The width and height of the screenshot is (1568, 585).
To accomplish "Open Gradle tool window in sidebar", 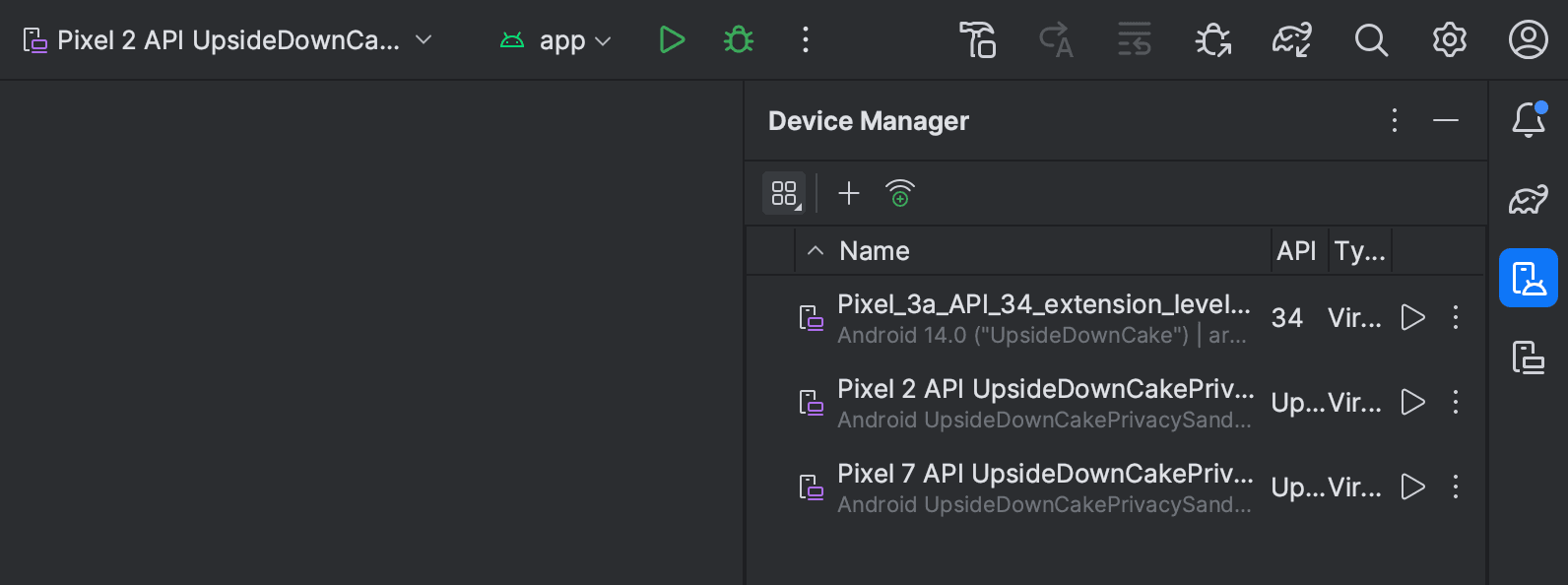I will 1529,200.
